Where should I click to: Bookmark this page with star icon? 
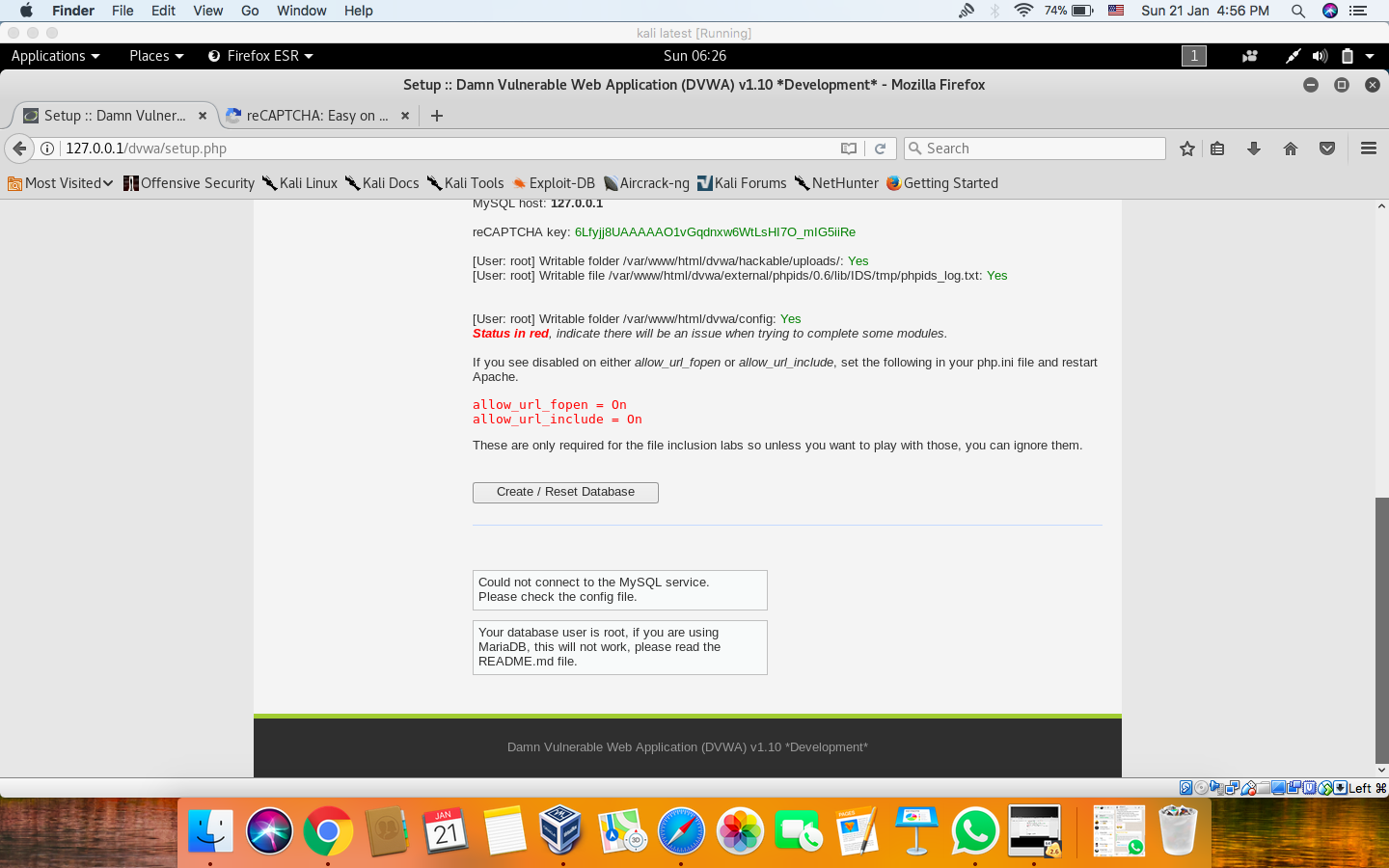point(1187,149)
